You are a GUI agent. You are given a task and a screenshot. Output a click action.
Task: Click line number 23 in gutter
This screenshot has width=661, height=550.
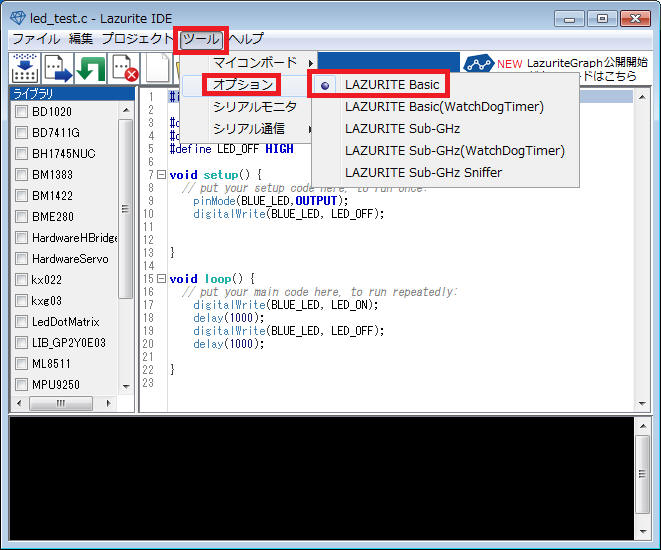click(x=148, y=383)
